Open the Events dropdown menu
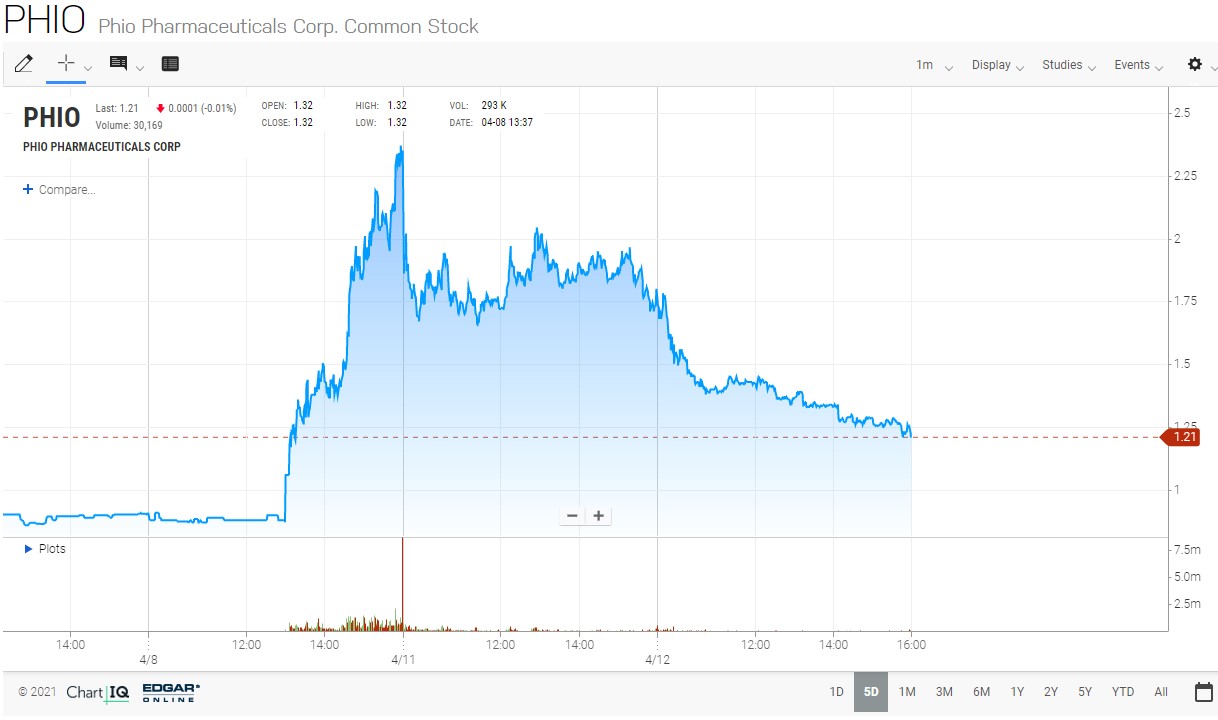This screenshot has width=1218, height=720. point(1139,65)
